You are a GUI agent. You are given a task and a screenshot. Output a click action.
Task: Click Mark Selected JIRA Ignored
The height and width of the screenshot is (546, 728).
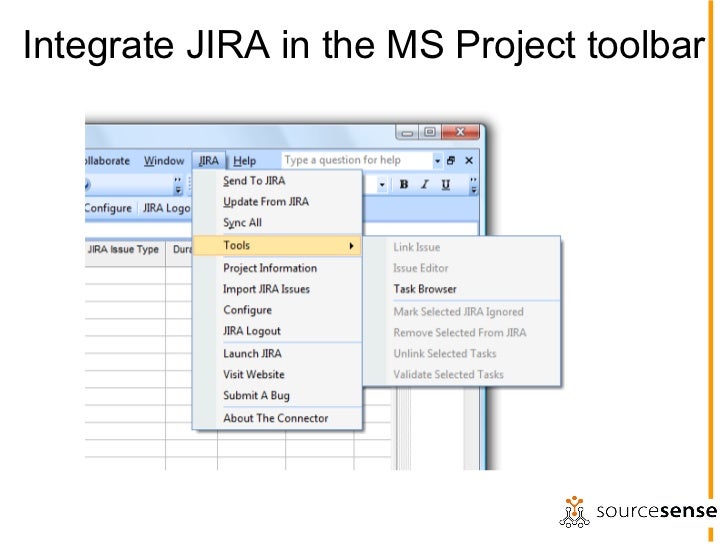[462, 312]
